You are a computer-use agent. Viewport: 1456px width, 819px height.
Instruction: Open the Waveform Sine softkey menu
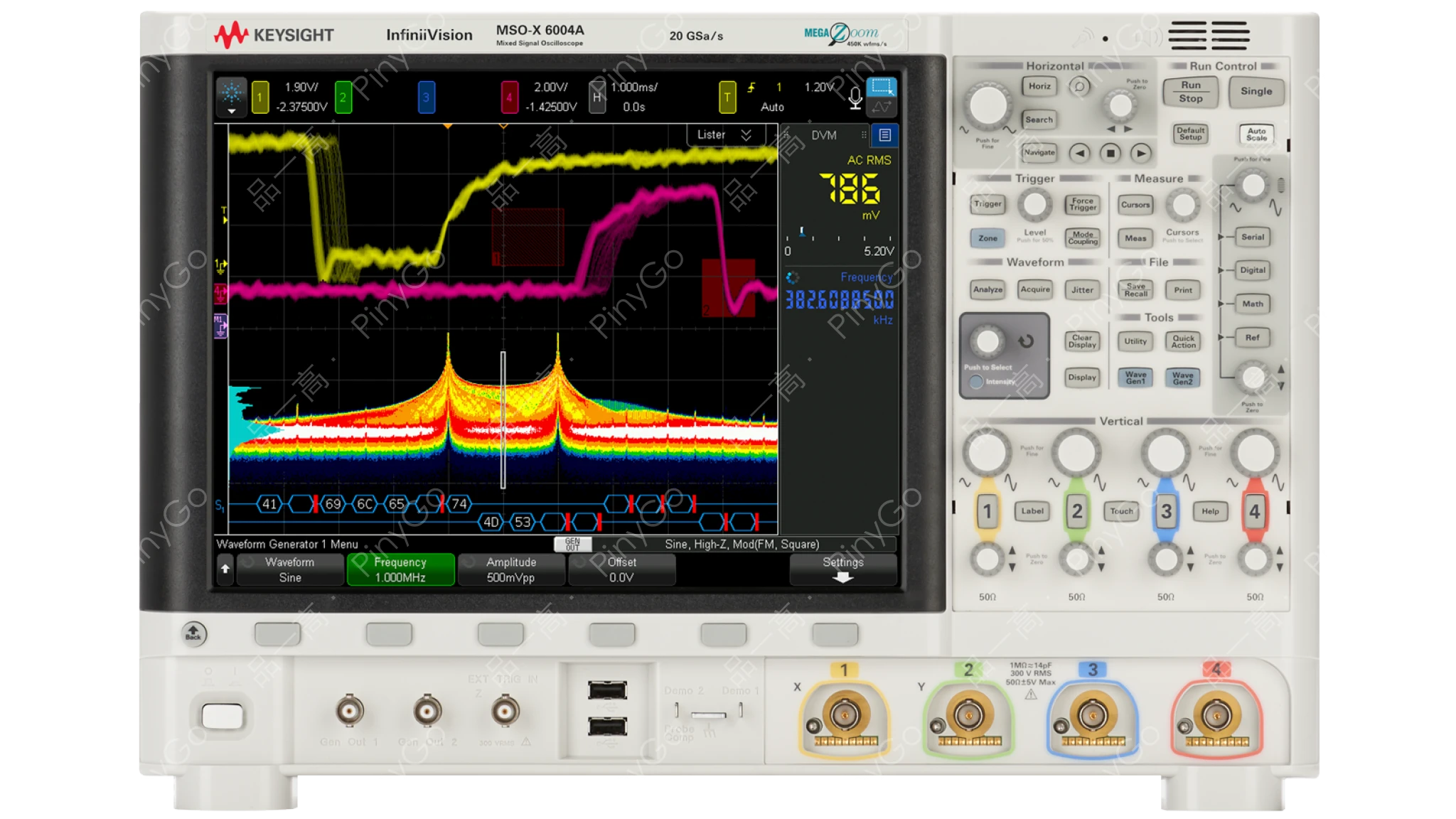click(289, 569)
